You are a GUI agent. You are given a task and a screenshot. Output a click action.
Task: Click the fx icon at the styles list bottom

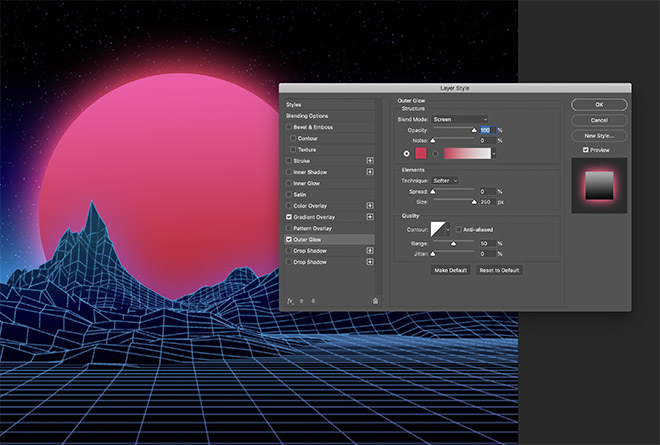coord(291,300)
